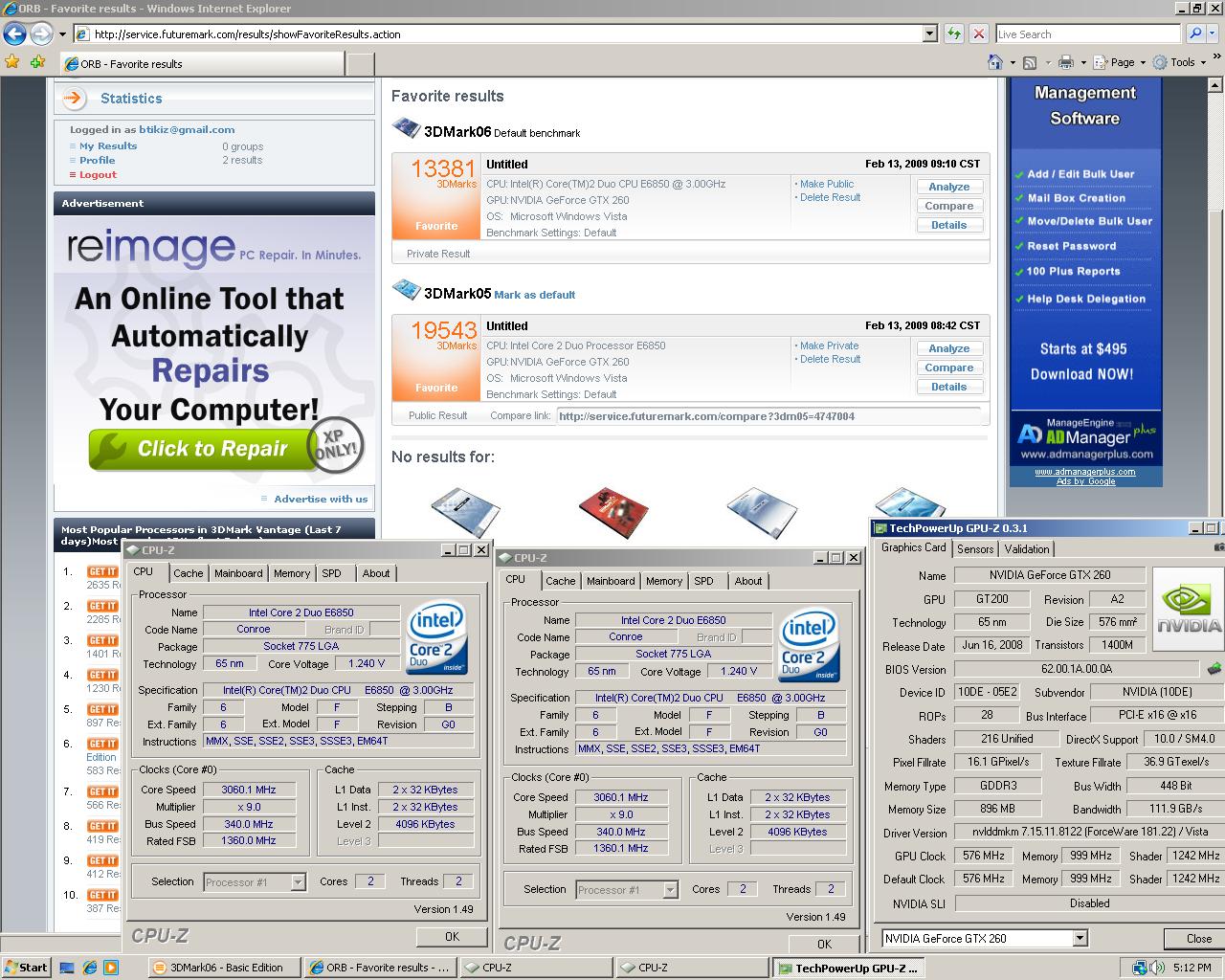Open the Tools gear menu

(1179, 62)
